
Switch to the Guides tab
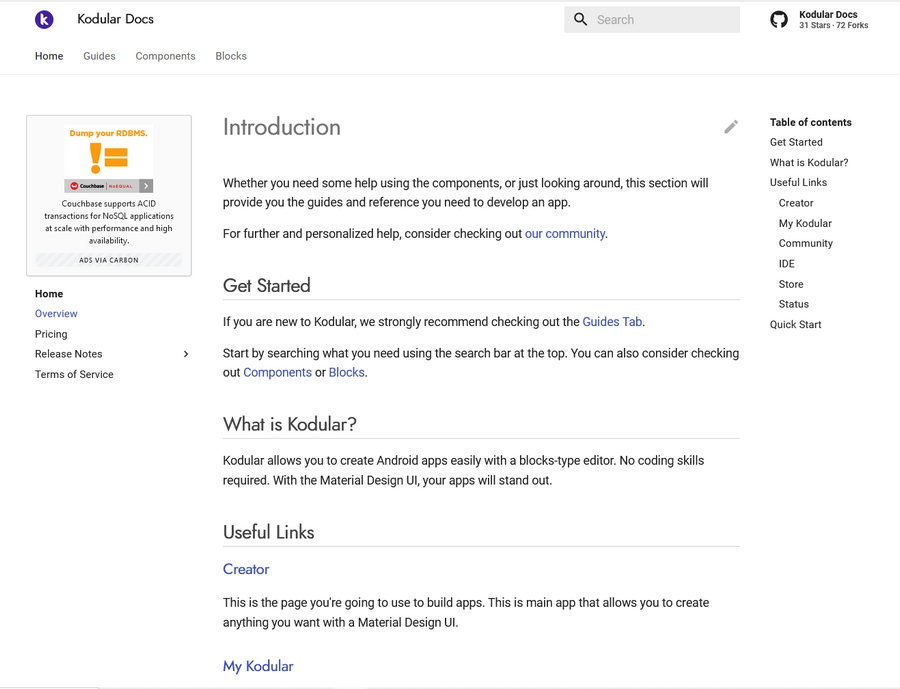(99, 56)
